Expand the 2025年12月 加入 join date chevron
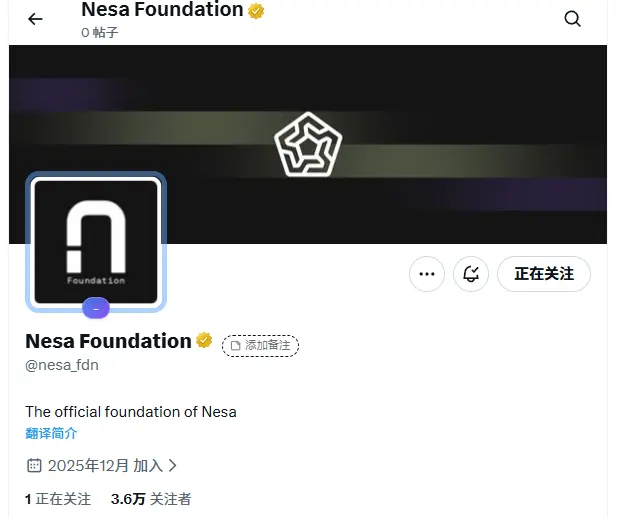621x517 pixels. pos(173,465)
